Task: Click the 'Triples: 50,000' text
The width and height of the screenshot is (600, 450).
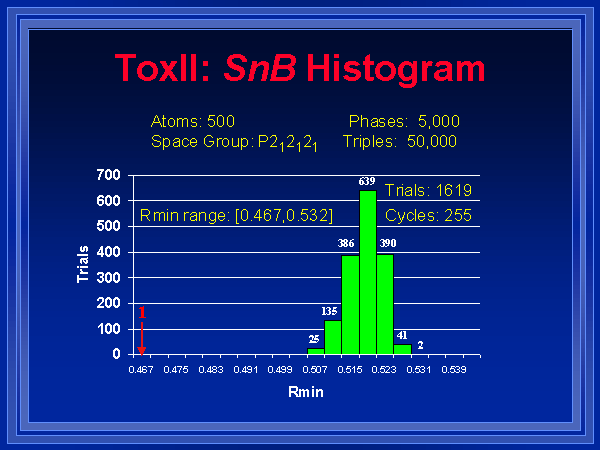Action: point(399,142)
